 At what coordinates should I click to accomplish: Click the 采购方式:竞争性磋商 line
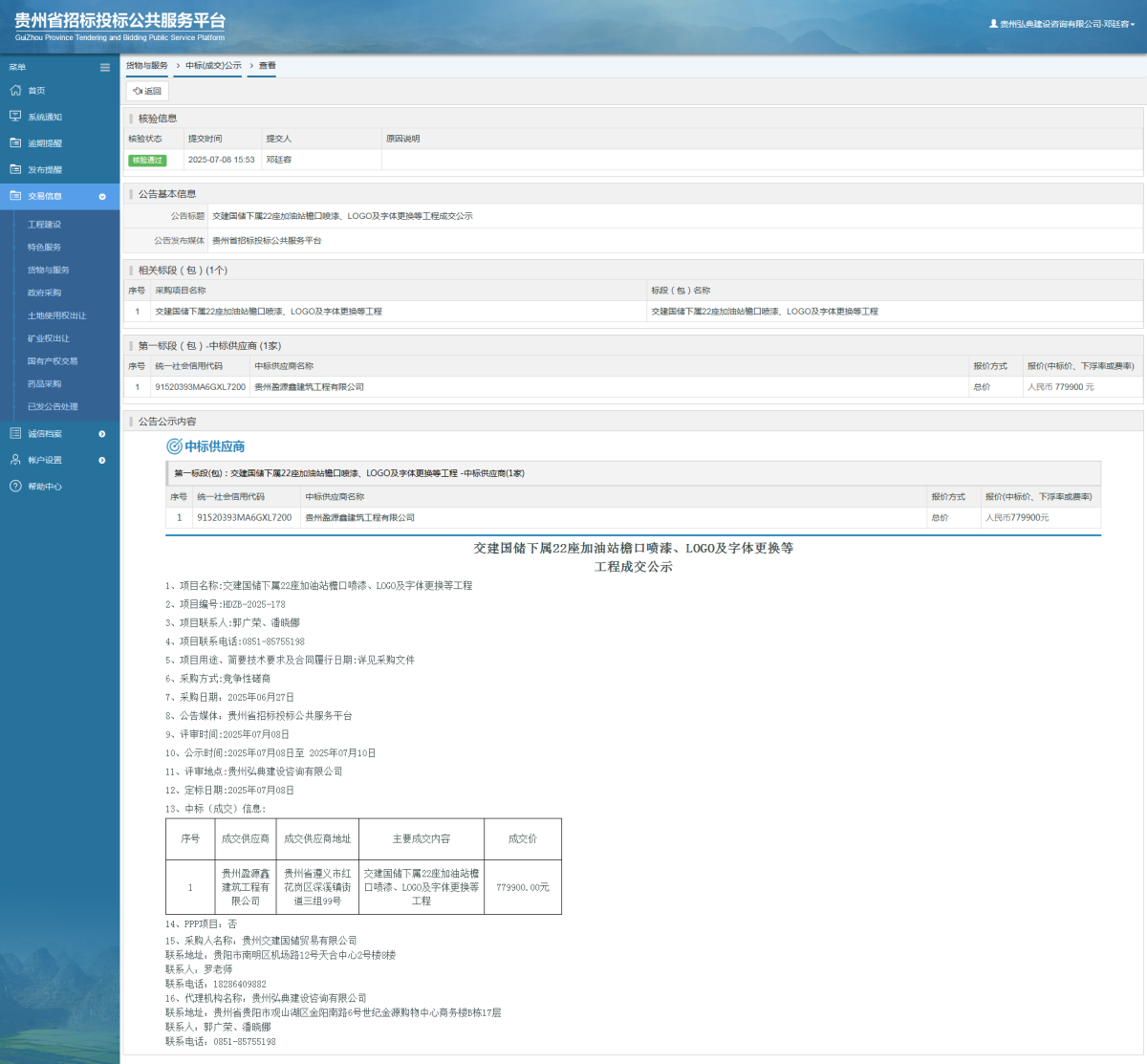click(x=218, y=679)
